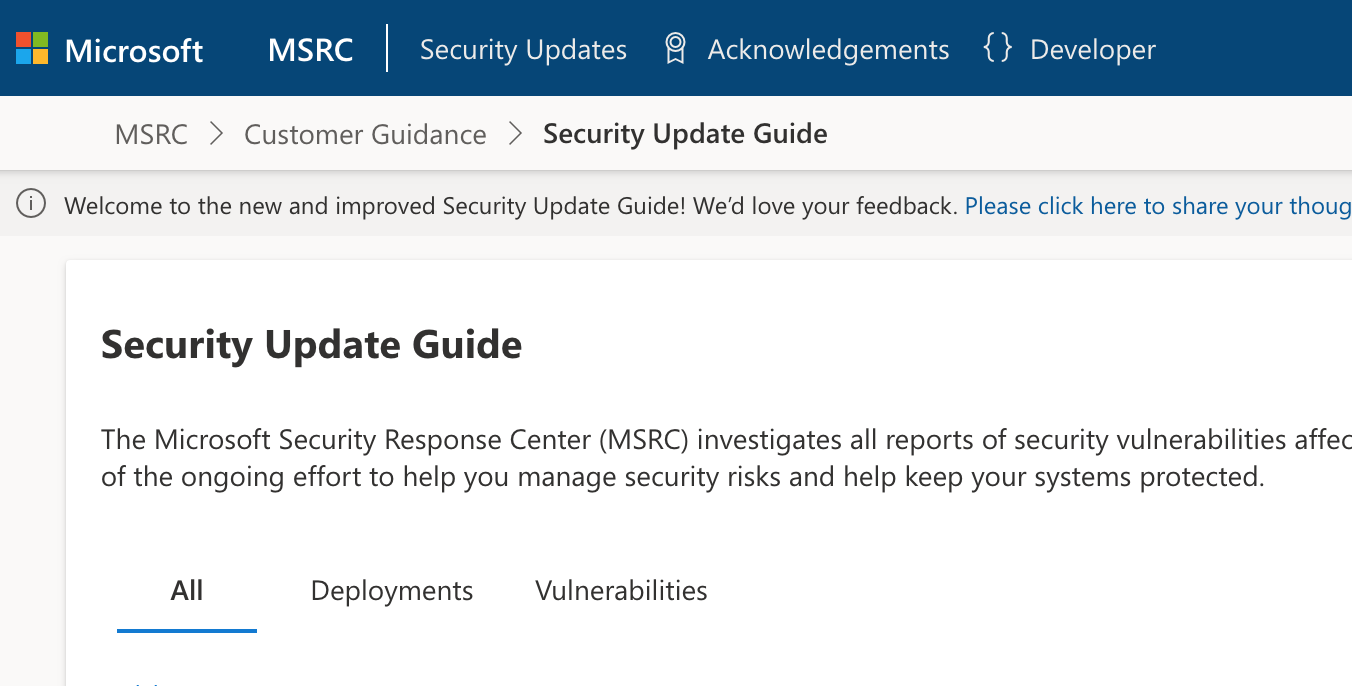1352x686 pixels.
Task: Open the Acknowledgements text link
Action: 828,50
